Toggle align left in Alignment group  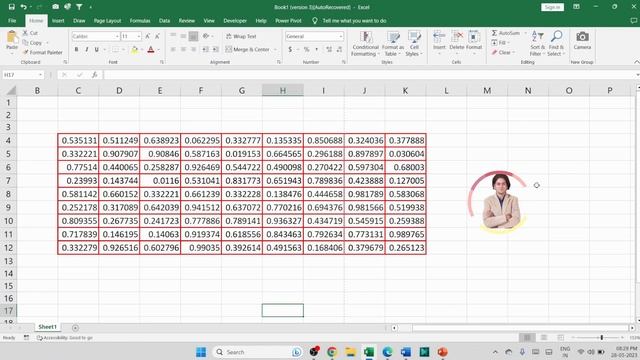tap(173, 49)
